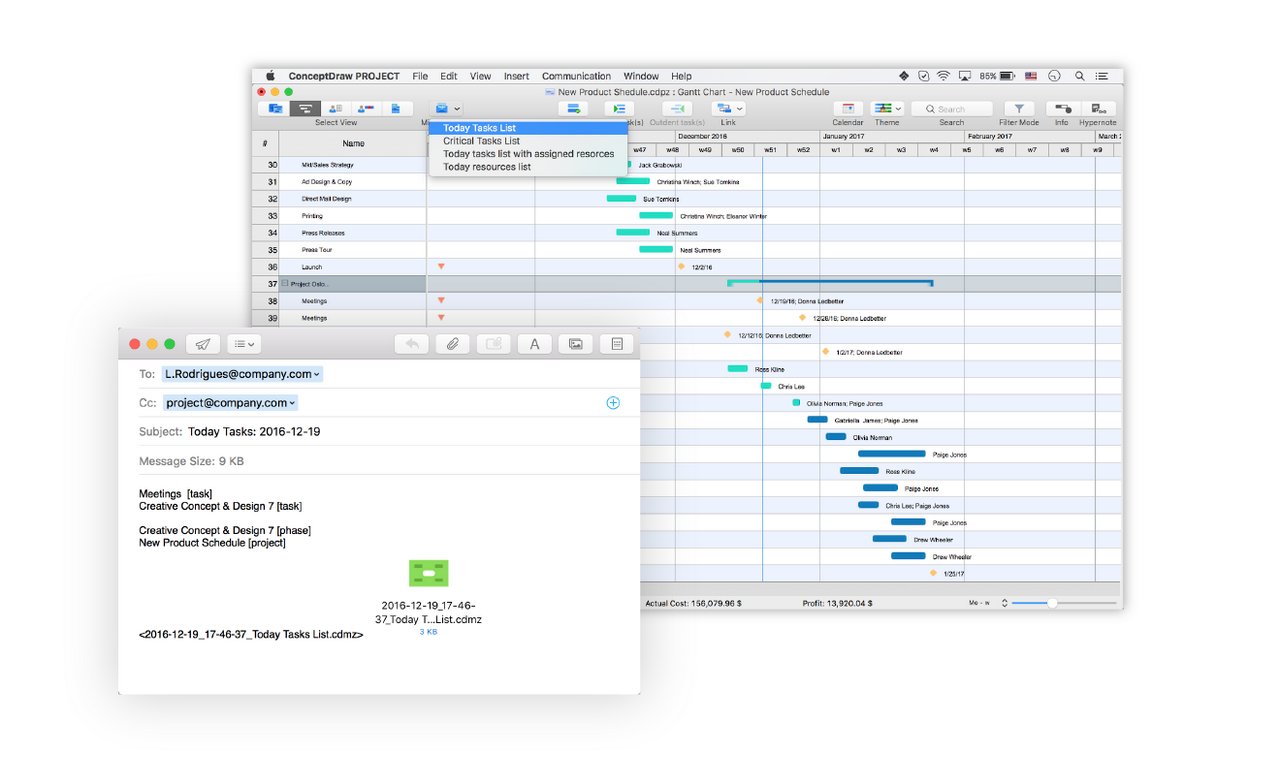The width and height of the screenshot is (1280, 784).
Task: Click the Link toolbar icon
Action: tap(723, 109)
